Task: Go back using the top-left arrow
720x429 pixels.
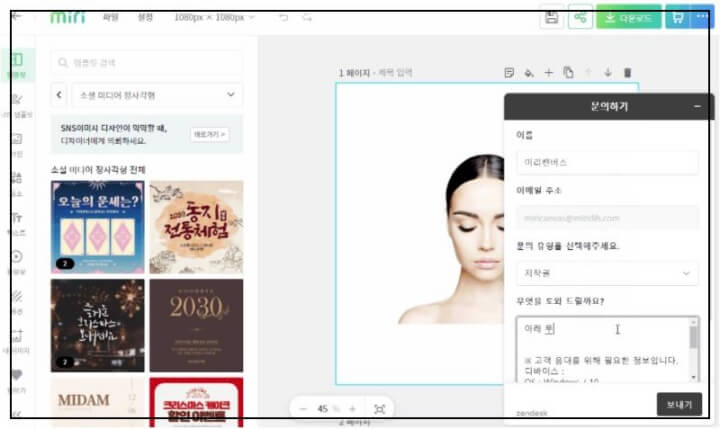Action: coord(17,17)
